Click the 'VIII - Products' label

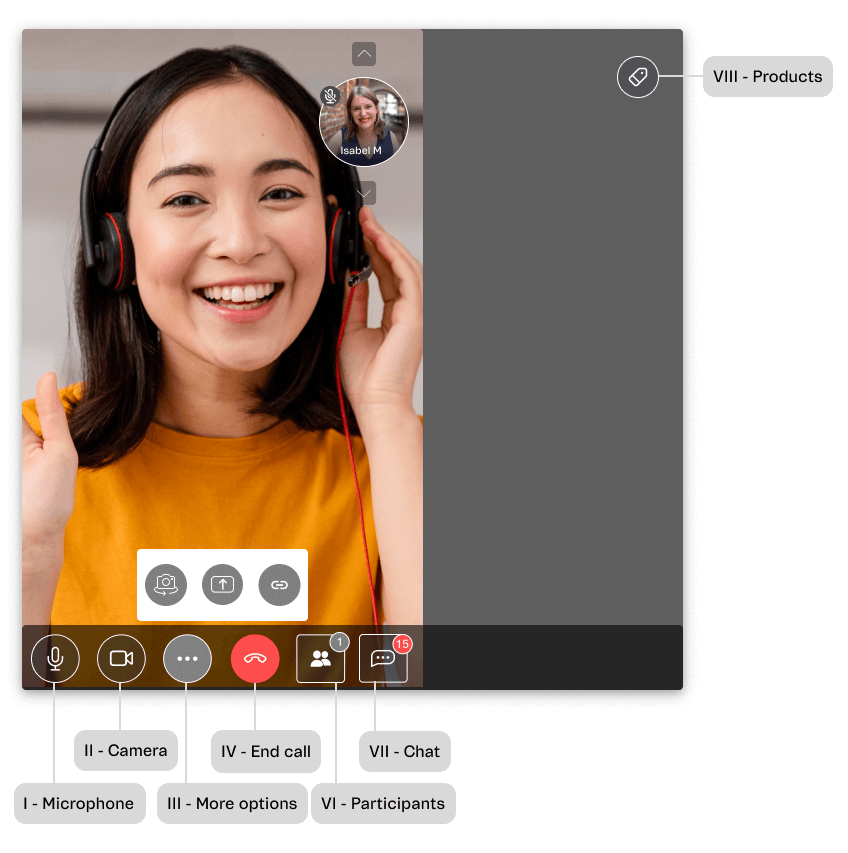[768, 77]
